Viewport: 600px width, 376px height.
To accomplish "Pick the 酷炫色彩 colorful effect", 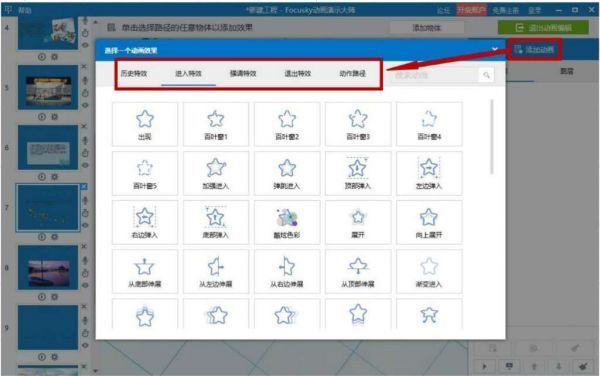I will (287, 222).
